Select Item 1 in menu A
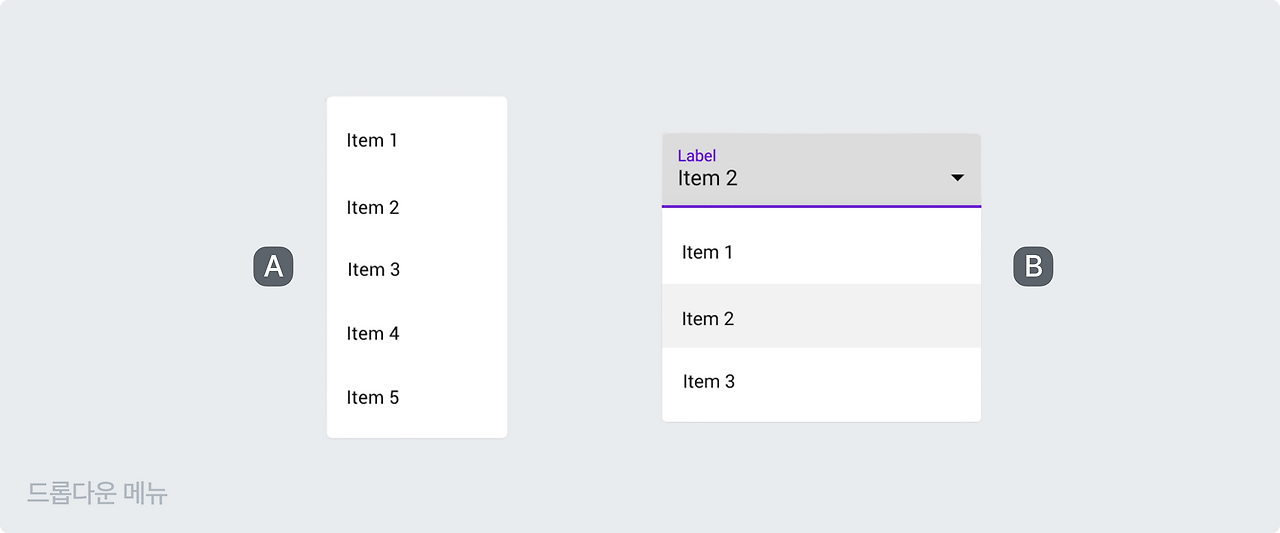This screenshot has width=1280, height=533. [373, 141]
